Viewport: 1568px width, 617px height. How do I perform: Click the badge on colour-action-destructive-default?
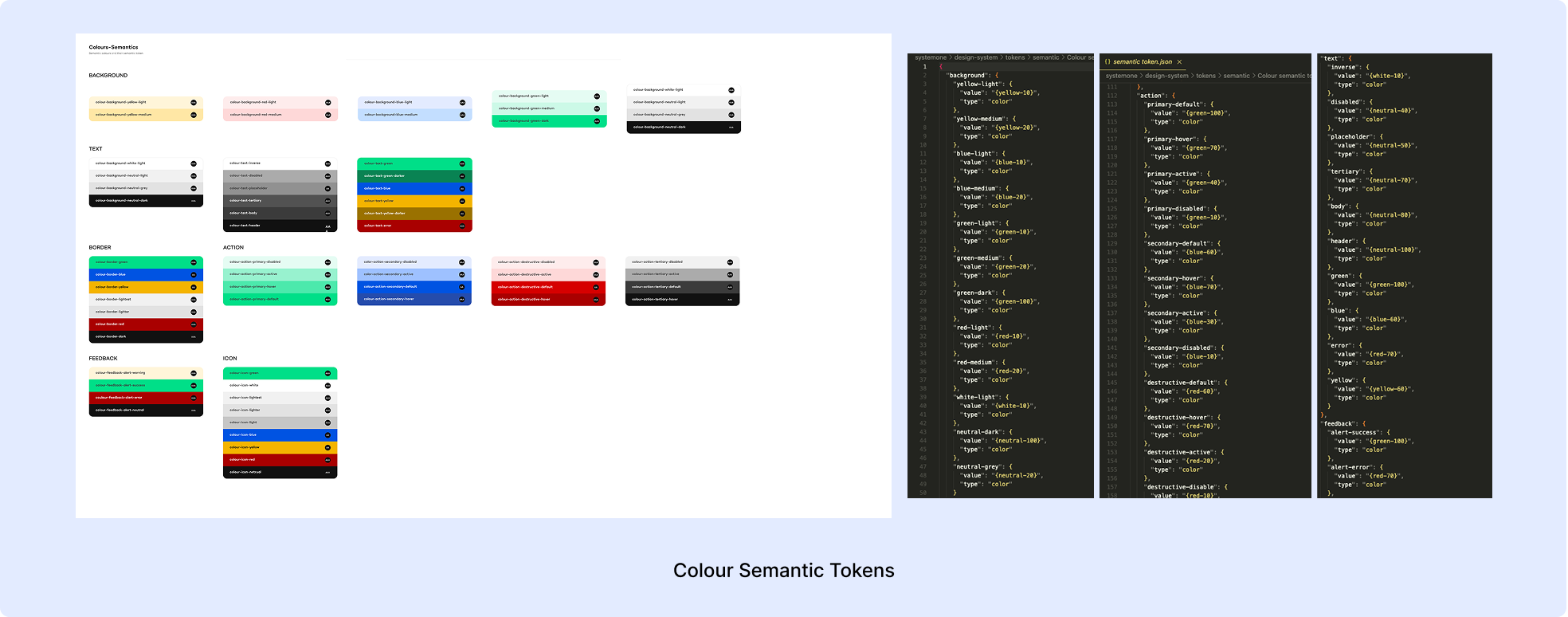pos(596,287)
